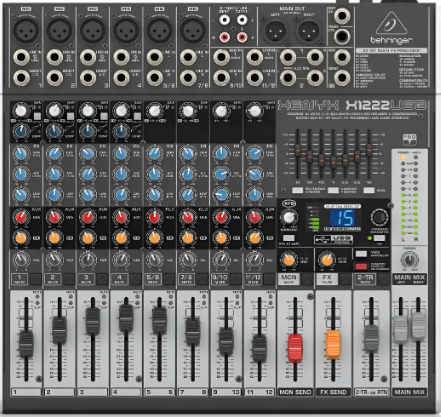Image resolution: width=441 pixels, height=417 pixels.
Task: Click the blue FX display showing 15
Action: (342, 218)
